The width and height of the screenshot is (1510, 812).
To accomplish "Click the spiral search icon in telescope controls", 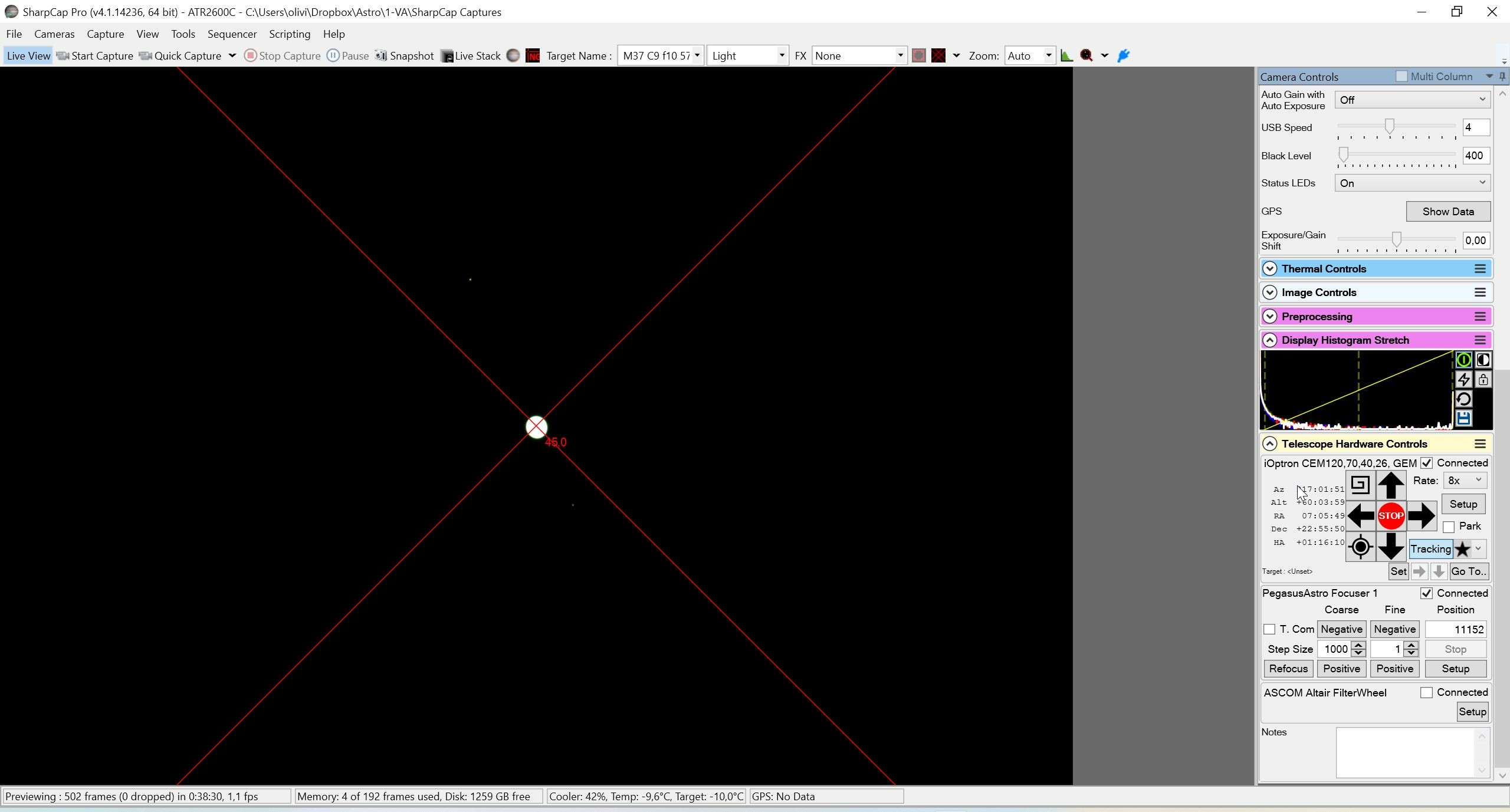I will click(x=1360, y=485).
